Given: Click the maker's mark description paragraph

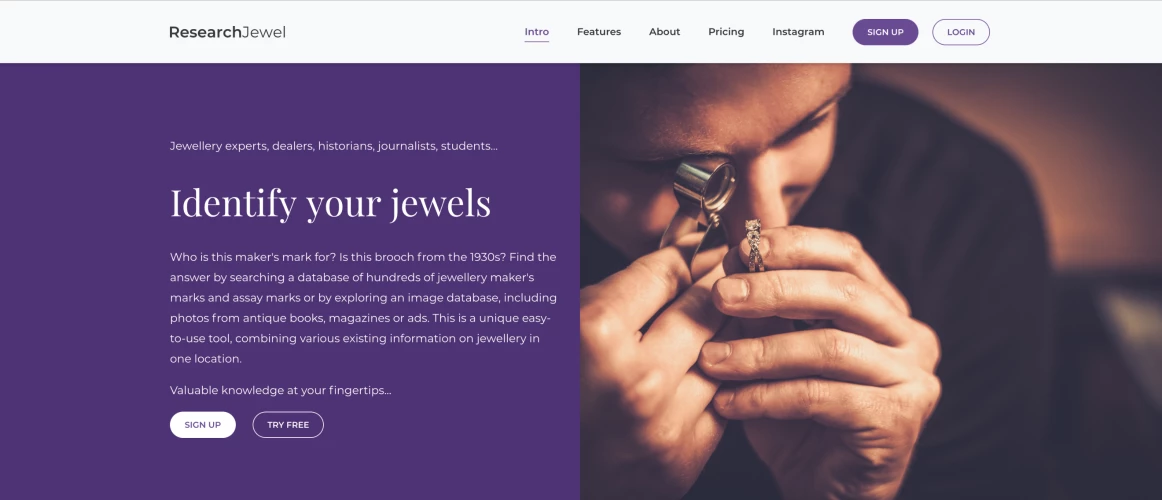Looking at the screenshot, I should 363,307.
